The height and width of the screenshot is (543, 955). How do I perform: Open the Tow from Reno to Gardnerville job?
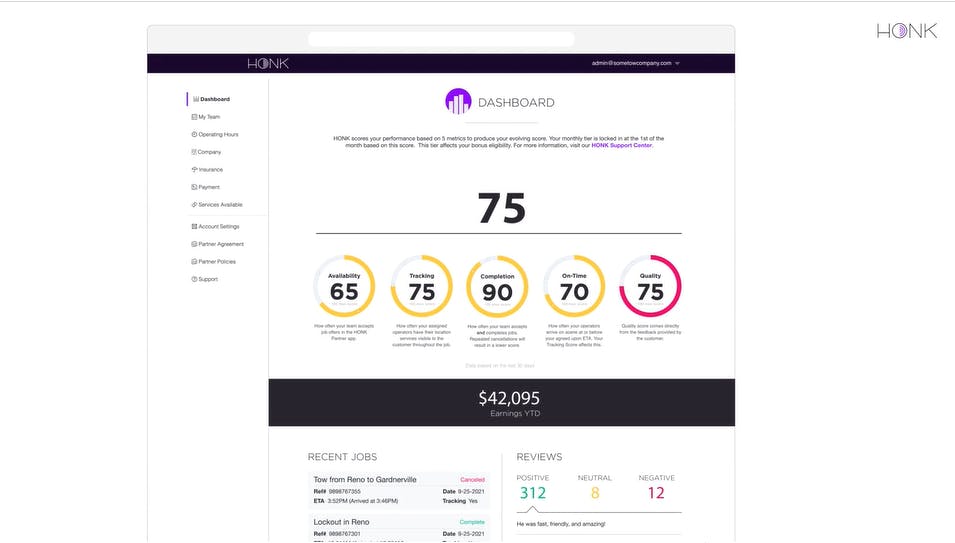coord(365,480)
